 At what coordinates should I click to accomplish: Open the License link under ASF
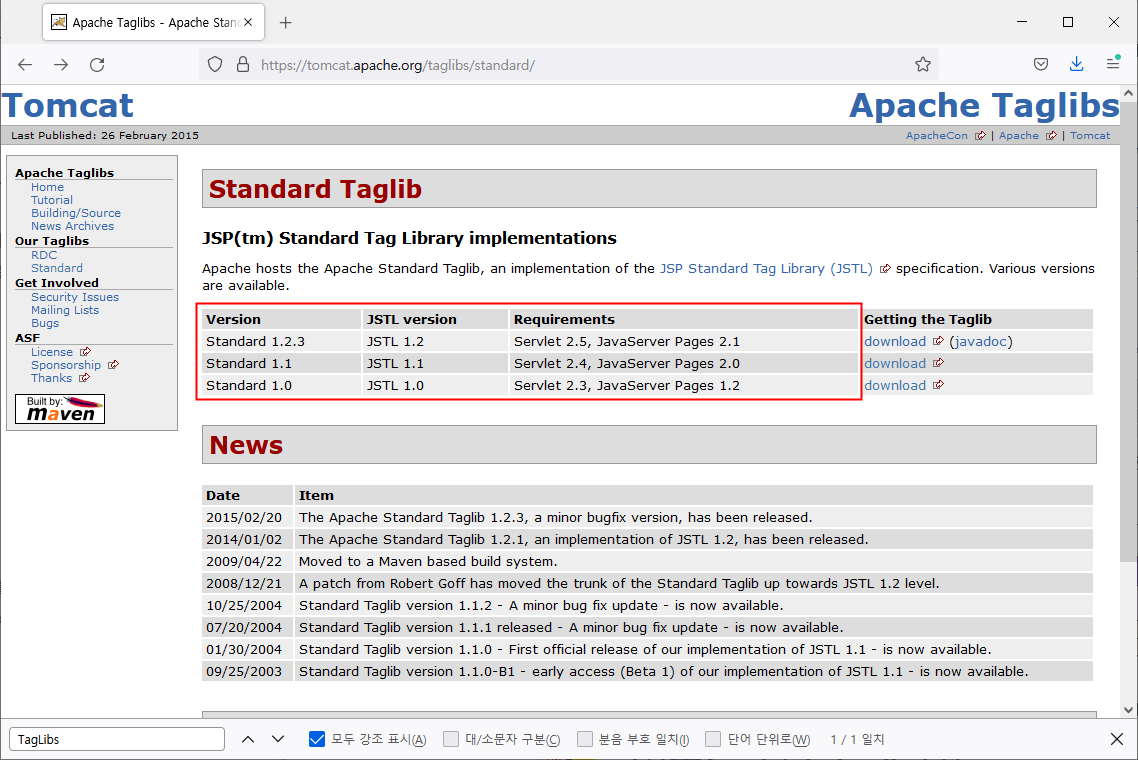(x=52, y=352)
